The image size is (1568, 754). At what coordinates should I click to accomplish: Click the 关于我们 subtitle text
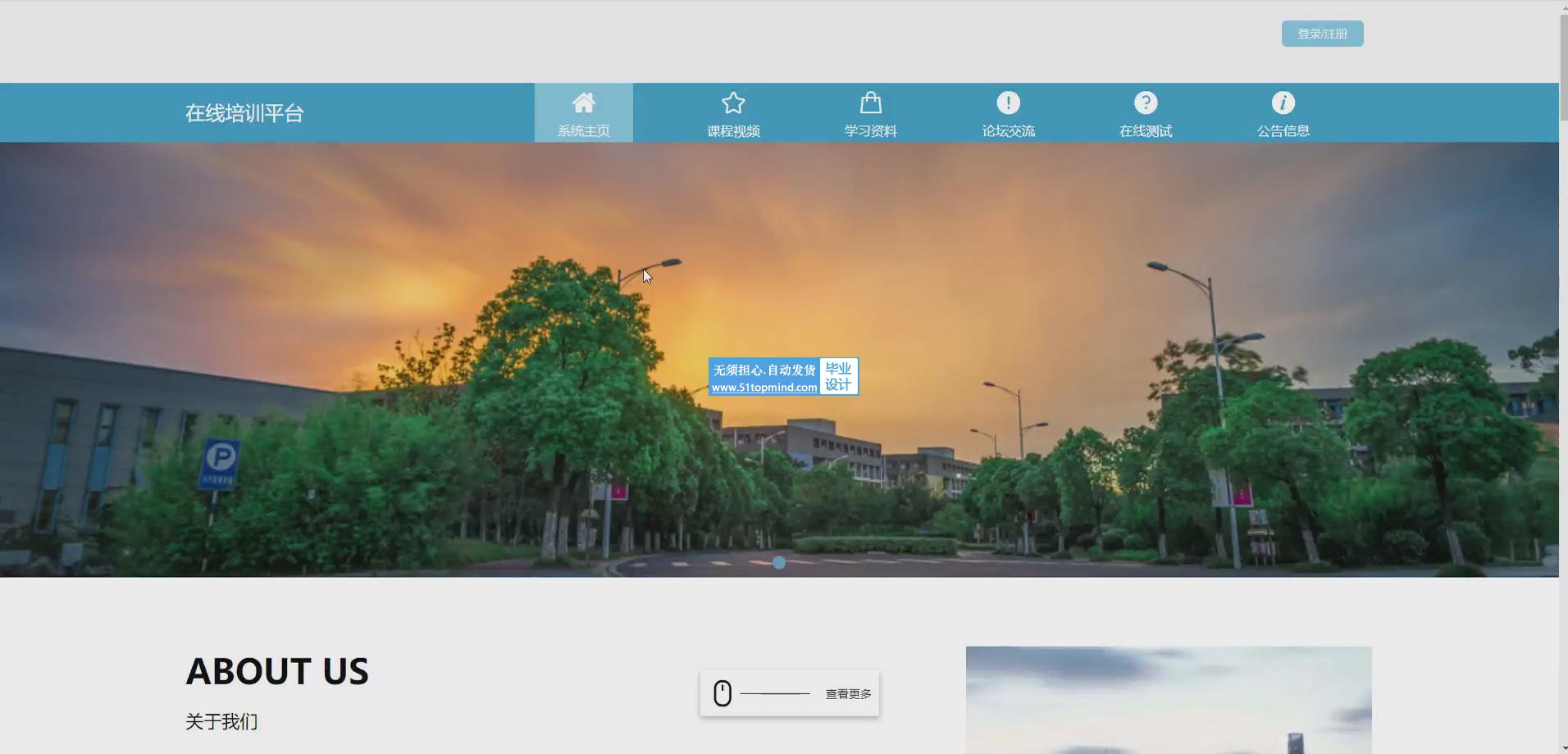pos(221,721)
